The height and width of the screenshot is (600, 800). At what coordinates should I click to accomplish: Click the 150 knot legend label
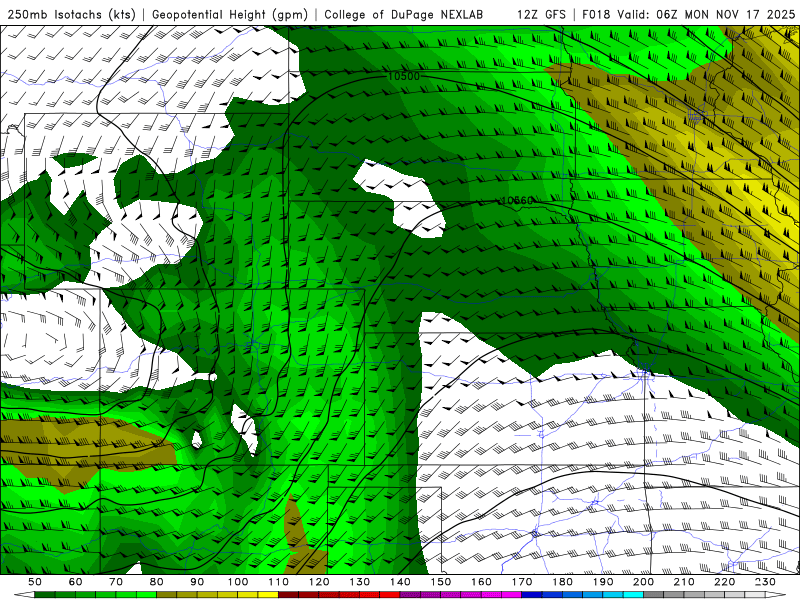(x=441, y=582)
